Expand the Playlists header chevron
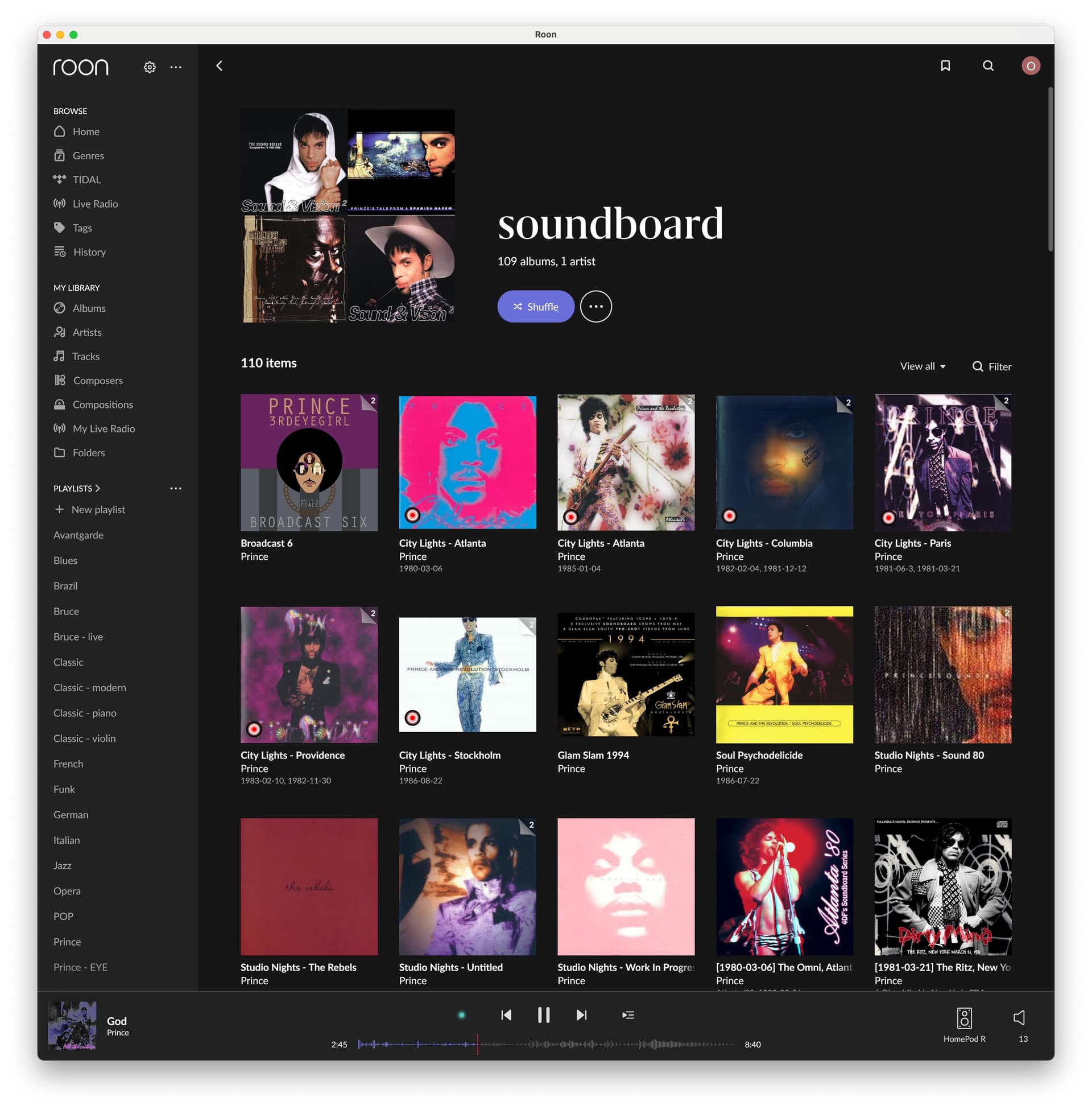1092x1110 pixels. pos(97,488)
